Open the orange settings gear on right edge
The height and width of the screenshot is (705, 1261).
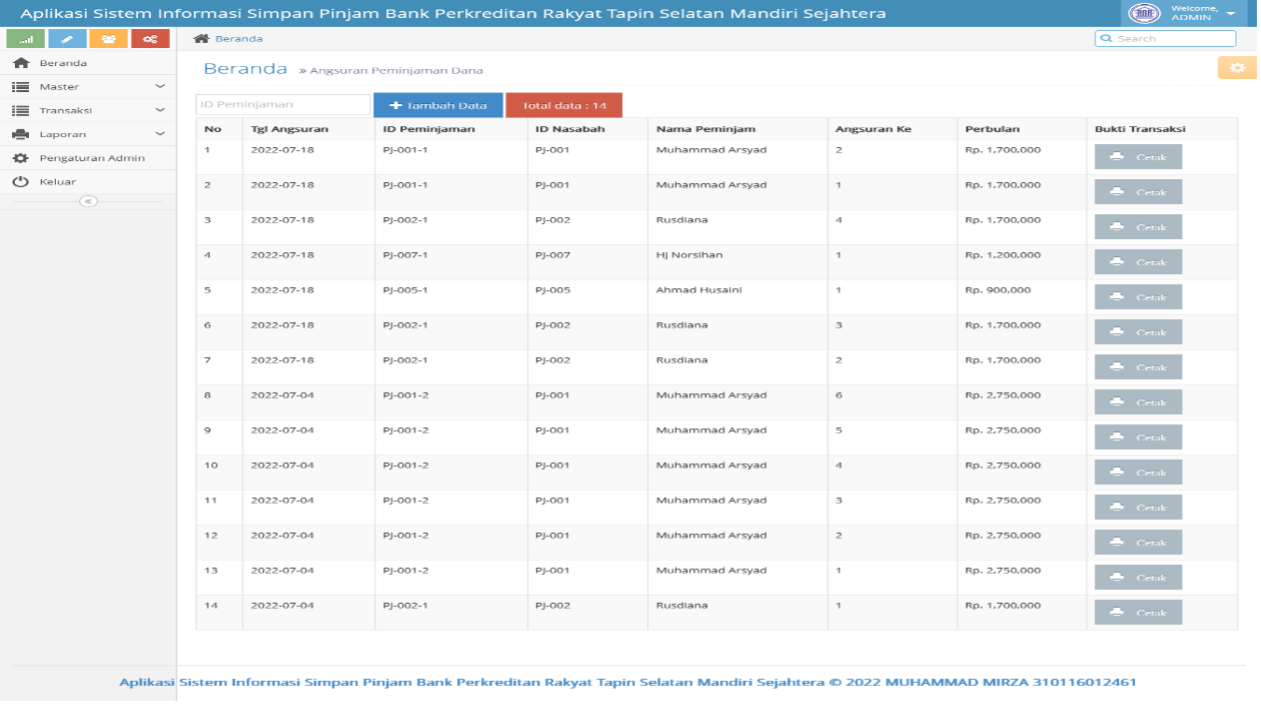[x=1237, y=68]
